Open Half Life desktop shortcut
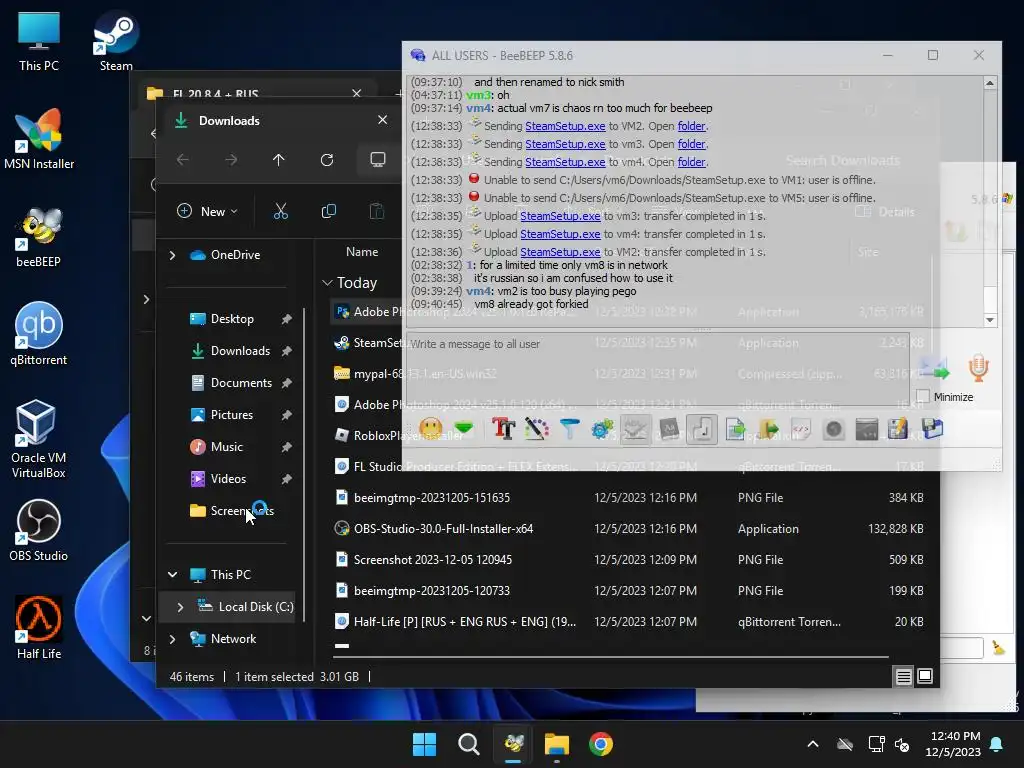Image resolution: width=1024 pixels, height=768 pixels. click(x=39, y=628)
